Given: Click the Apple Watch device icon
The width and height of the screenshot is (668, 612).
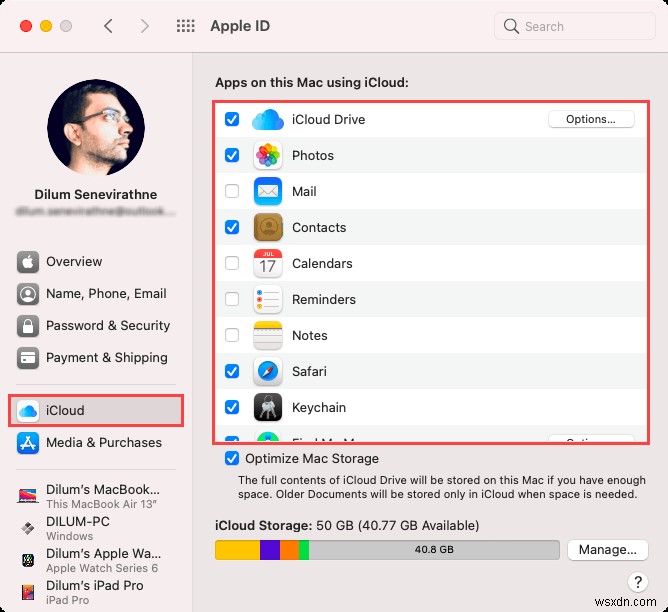Looking at the screenshot, I should pyautogui.click(x=28, y=560).
